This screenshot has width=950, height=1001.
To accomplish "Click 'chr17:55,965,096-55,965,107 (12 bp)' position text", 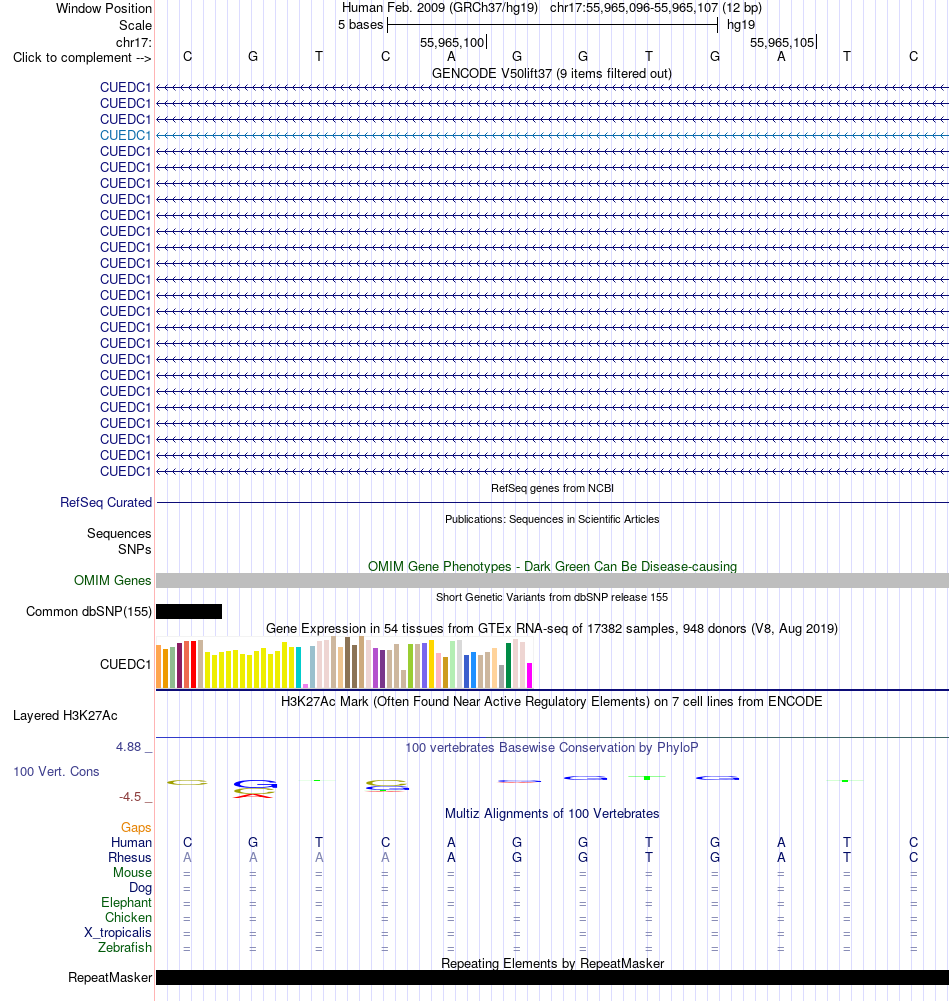I will [x=656, y=8].
